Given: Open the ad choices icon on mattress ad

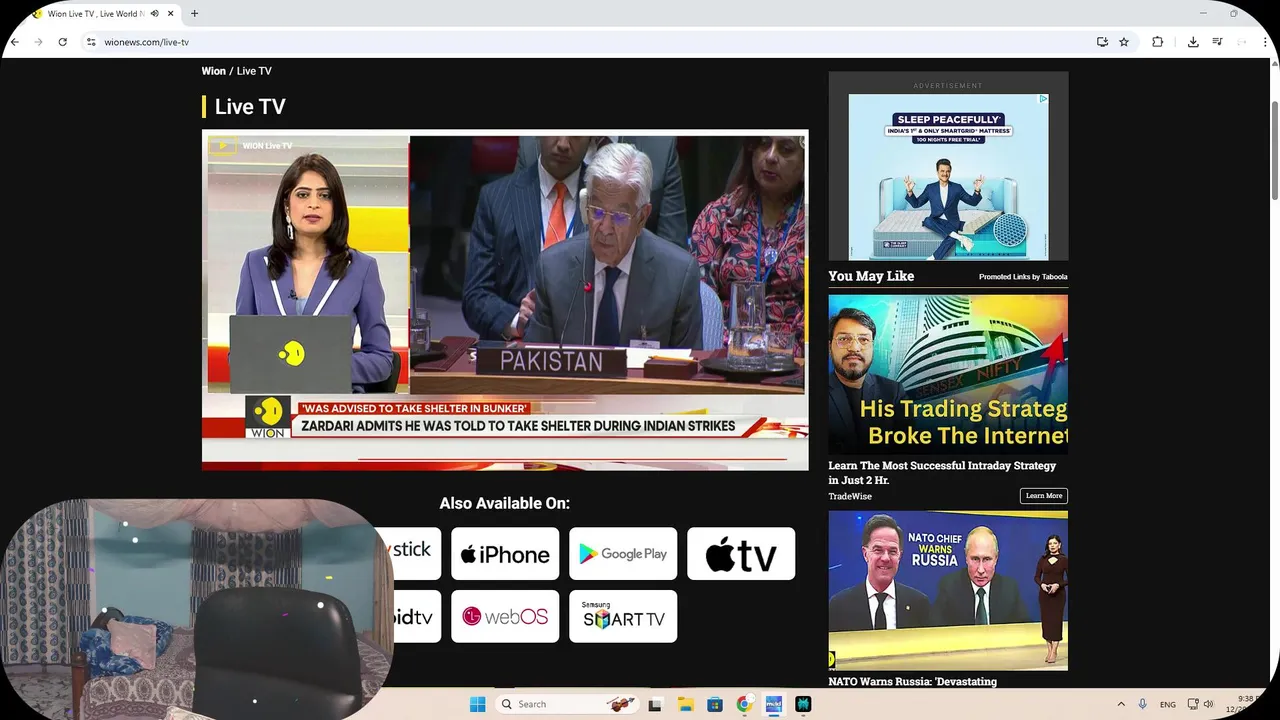Looking at the screenshot, I should (1043, 99).
